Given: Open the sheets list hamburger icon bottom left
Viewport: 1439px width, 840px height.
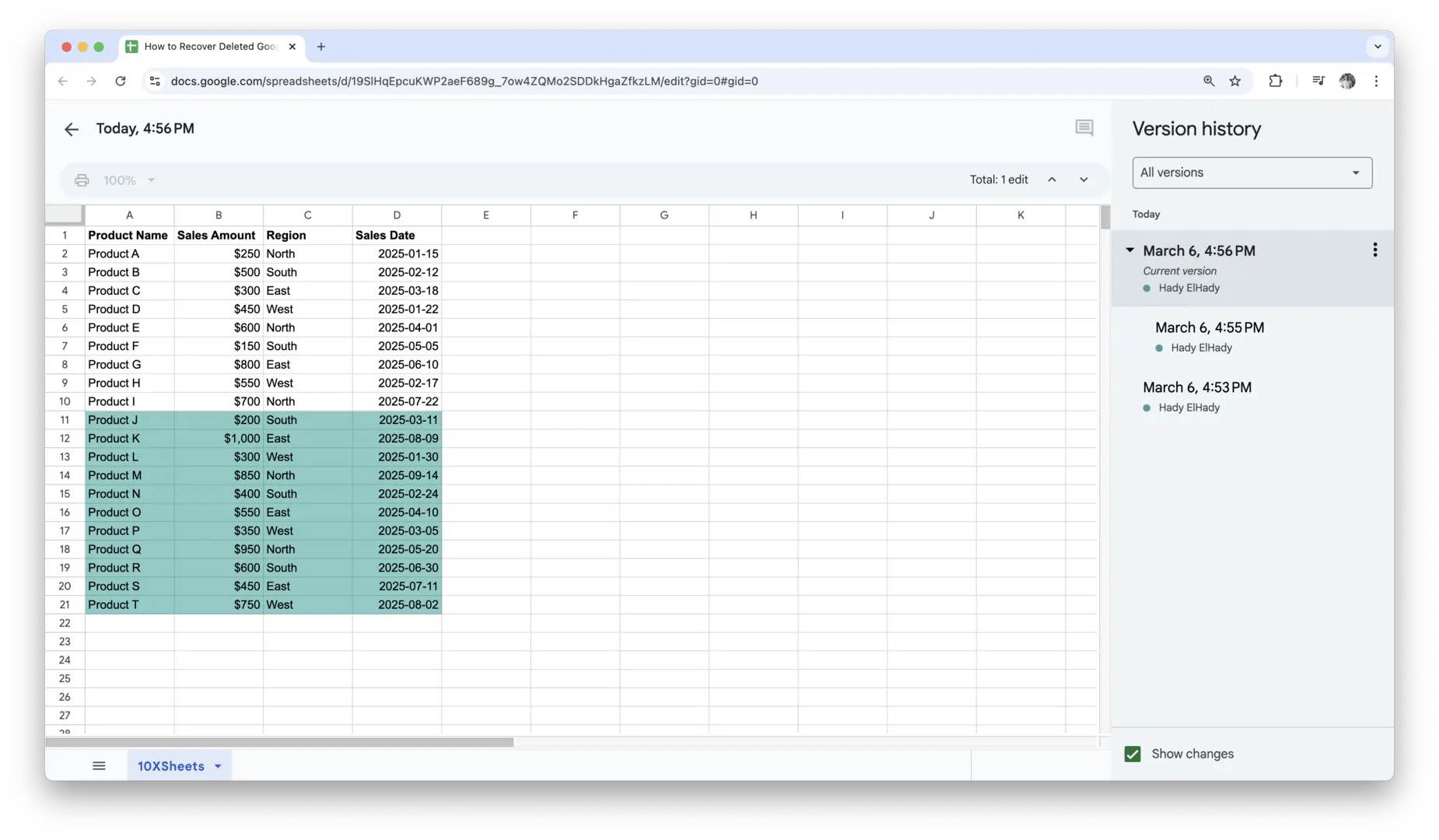Looking at the screenshot, I should [x=99, y=765].
